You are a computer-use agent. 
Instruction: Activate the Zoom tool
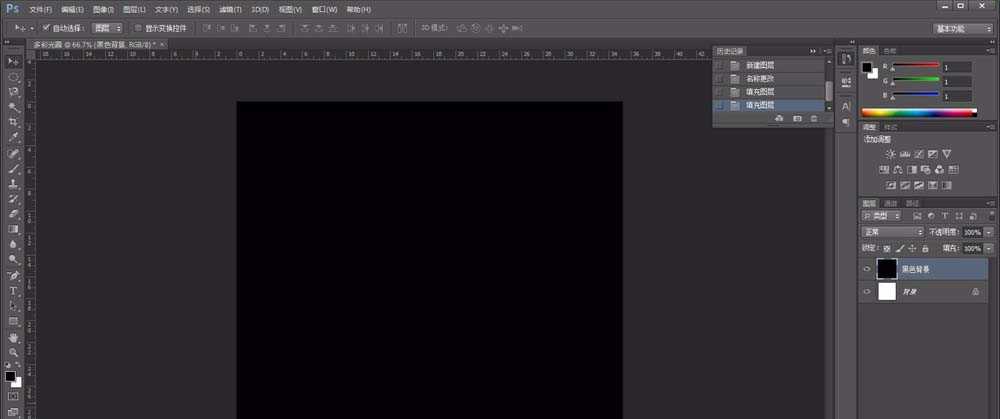[x=13, y=352]
